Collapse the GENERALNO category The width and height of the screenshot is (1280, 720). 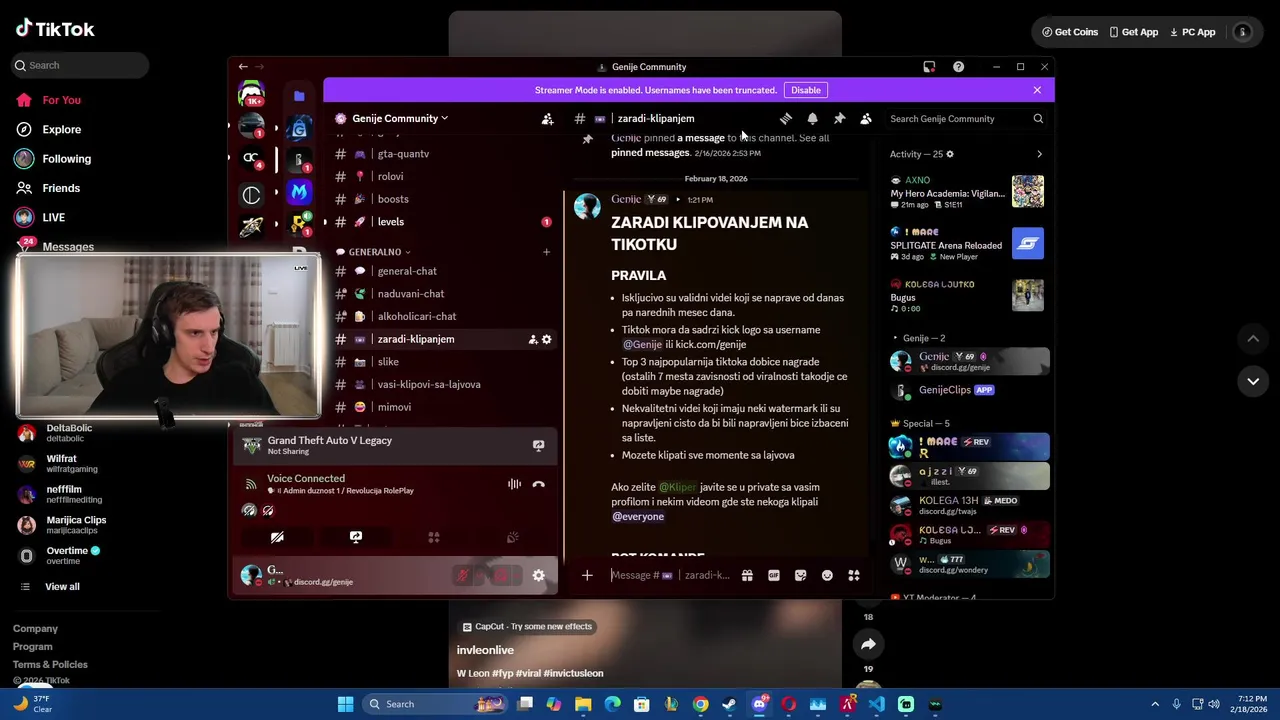[x=374, y=252]
